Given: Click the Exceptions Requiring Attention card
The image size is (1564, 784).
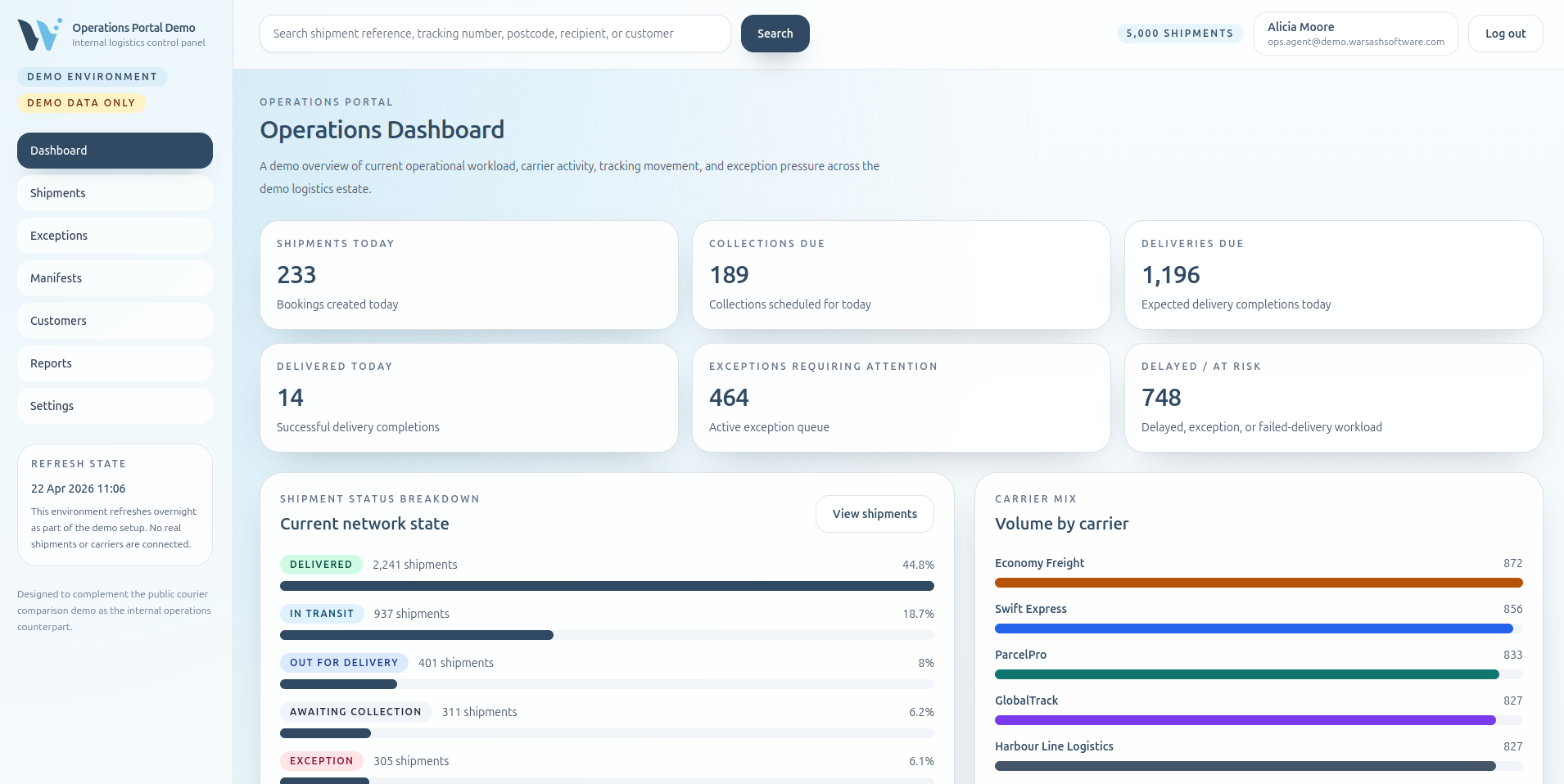Looking at the screenshot, I should pos(901,398).
